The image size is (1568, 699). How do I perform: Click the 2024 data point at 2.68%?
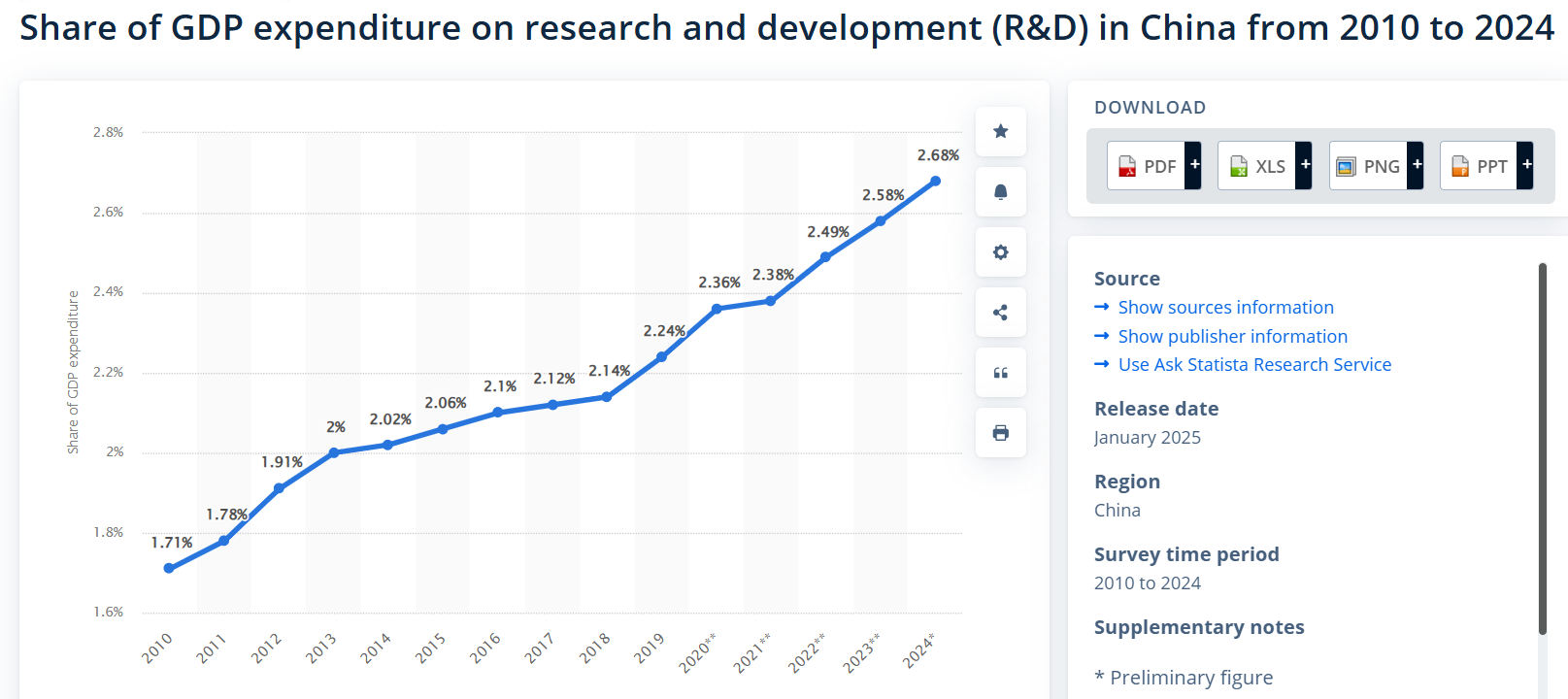pyautogui.click(x=936, y=182)
